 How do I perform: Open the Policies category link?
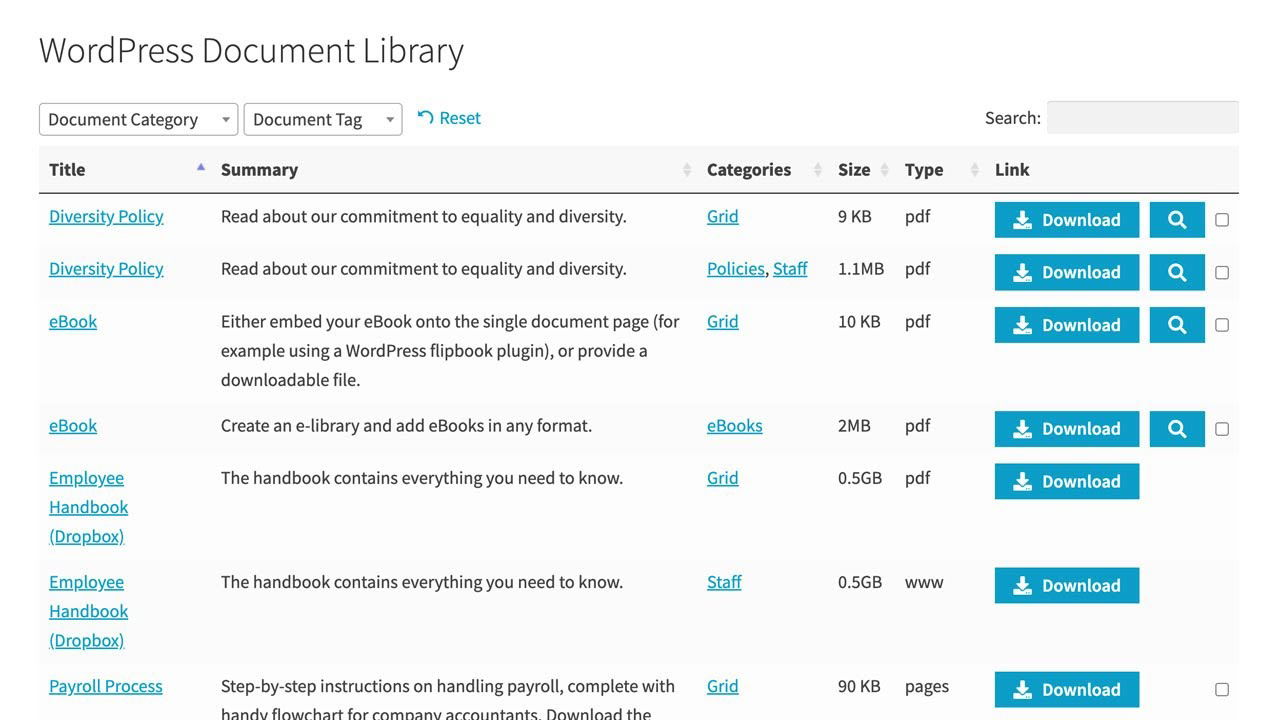[735, 269]
